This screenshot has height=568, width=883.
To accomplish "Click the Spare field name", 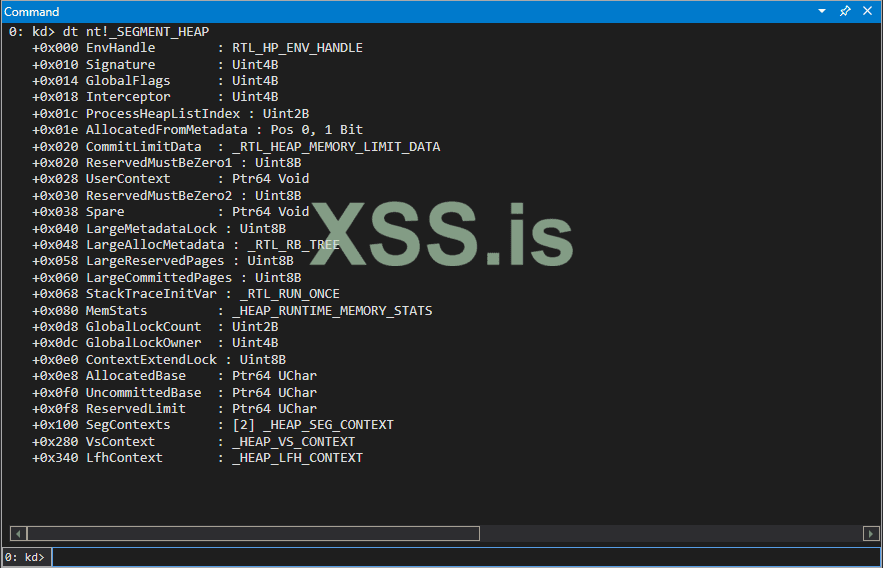I will (x=105, y=212).
